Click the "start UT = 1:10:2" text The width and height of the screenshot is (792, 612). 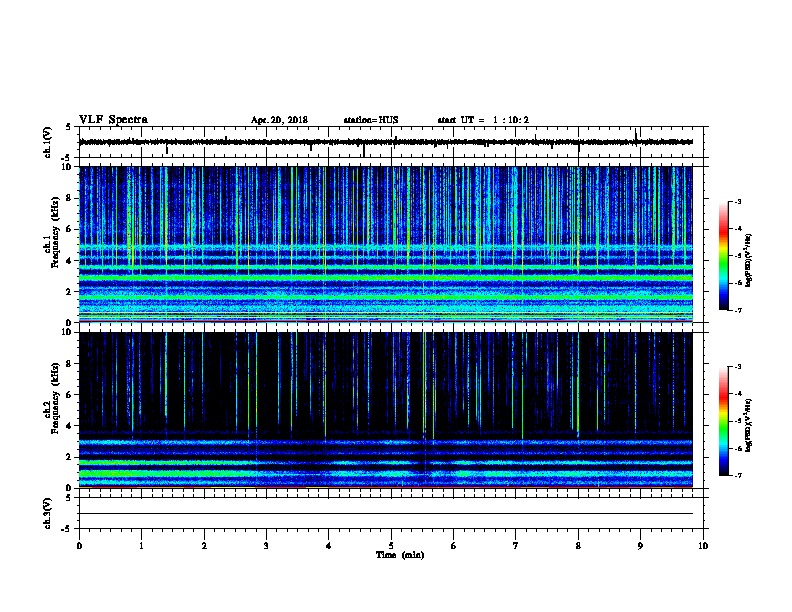point(483,120)
